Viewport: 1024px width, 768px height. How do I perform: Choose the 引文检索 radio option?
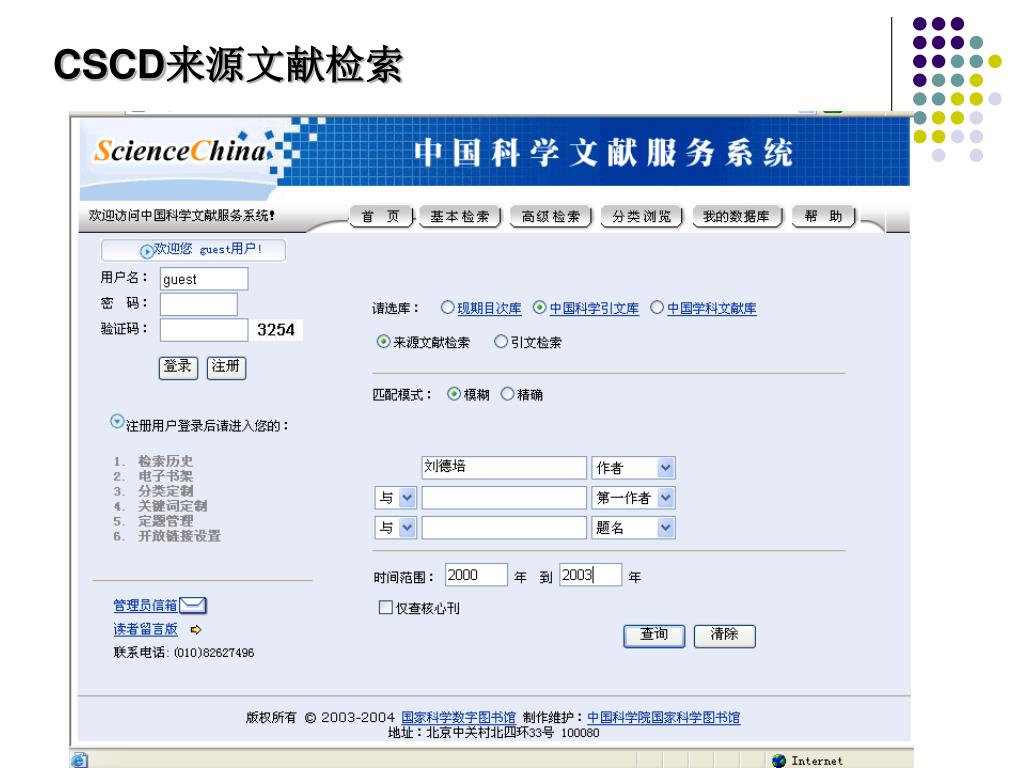[x=502, y=342]
